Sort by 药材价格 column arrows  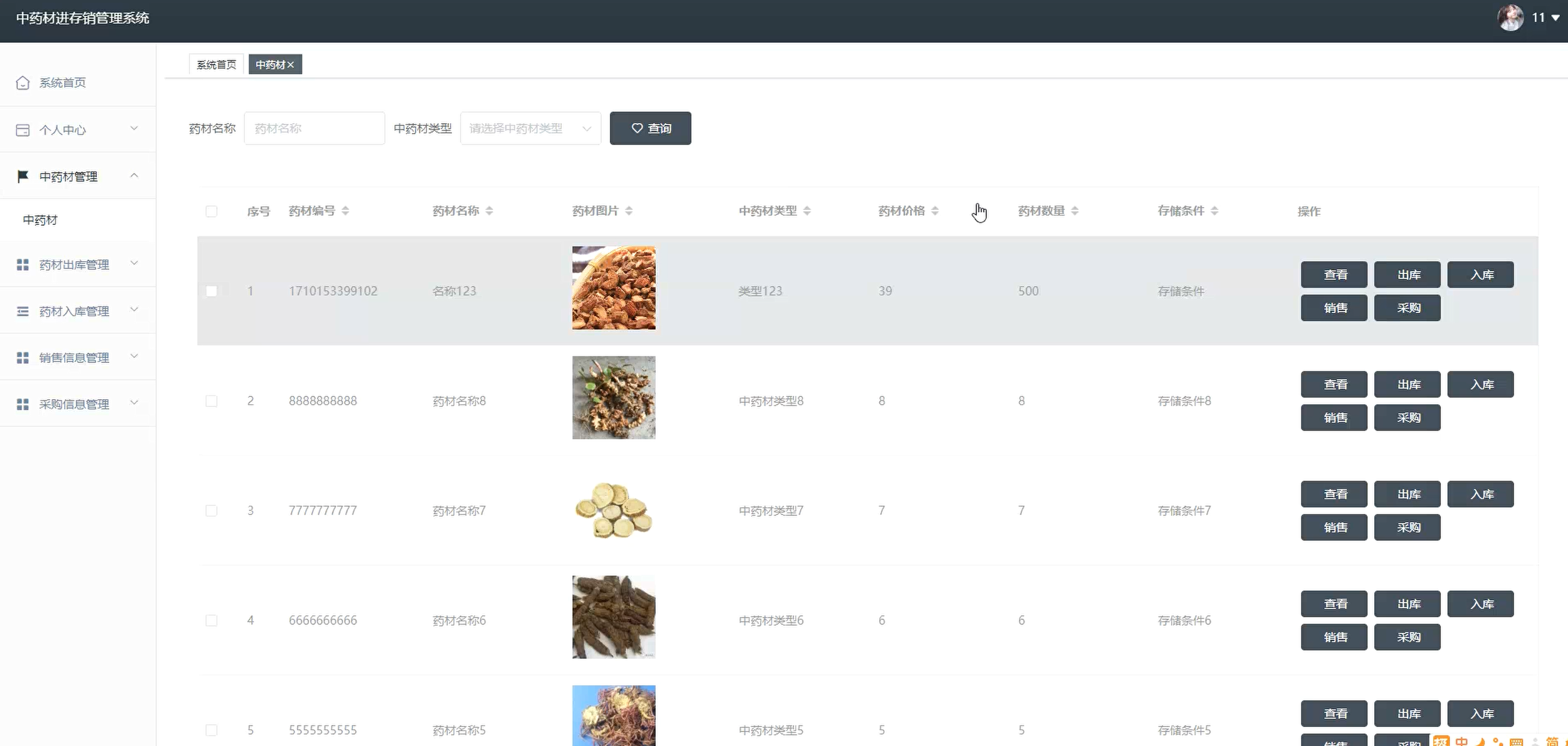click(935, 211)
